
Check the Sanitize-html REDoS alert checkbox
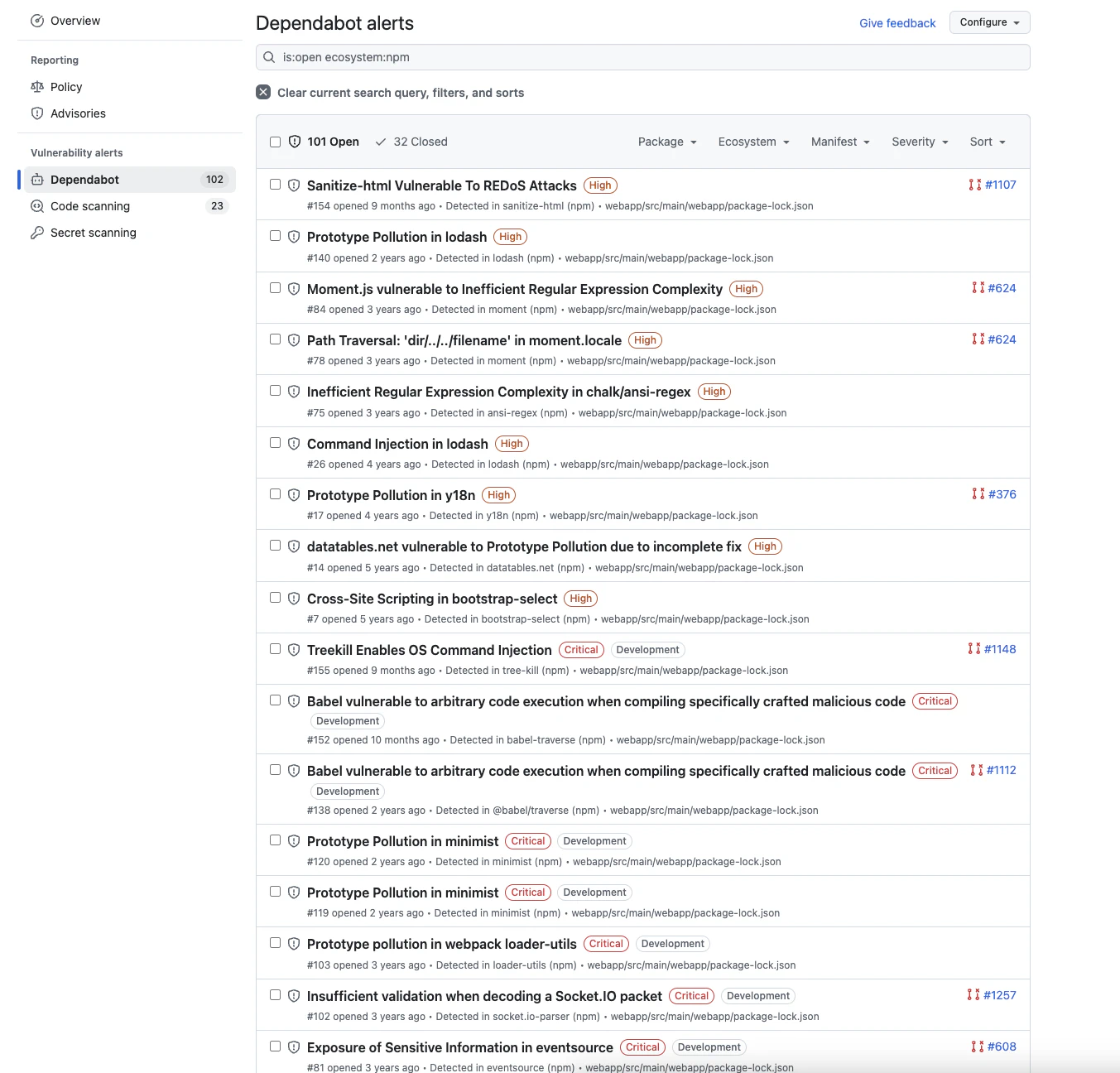point(276,185)
